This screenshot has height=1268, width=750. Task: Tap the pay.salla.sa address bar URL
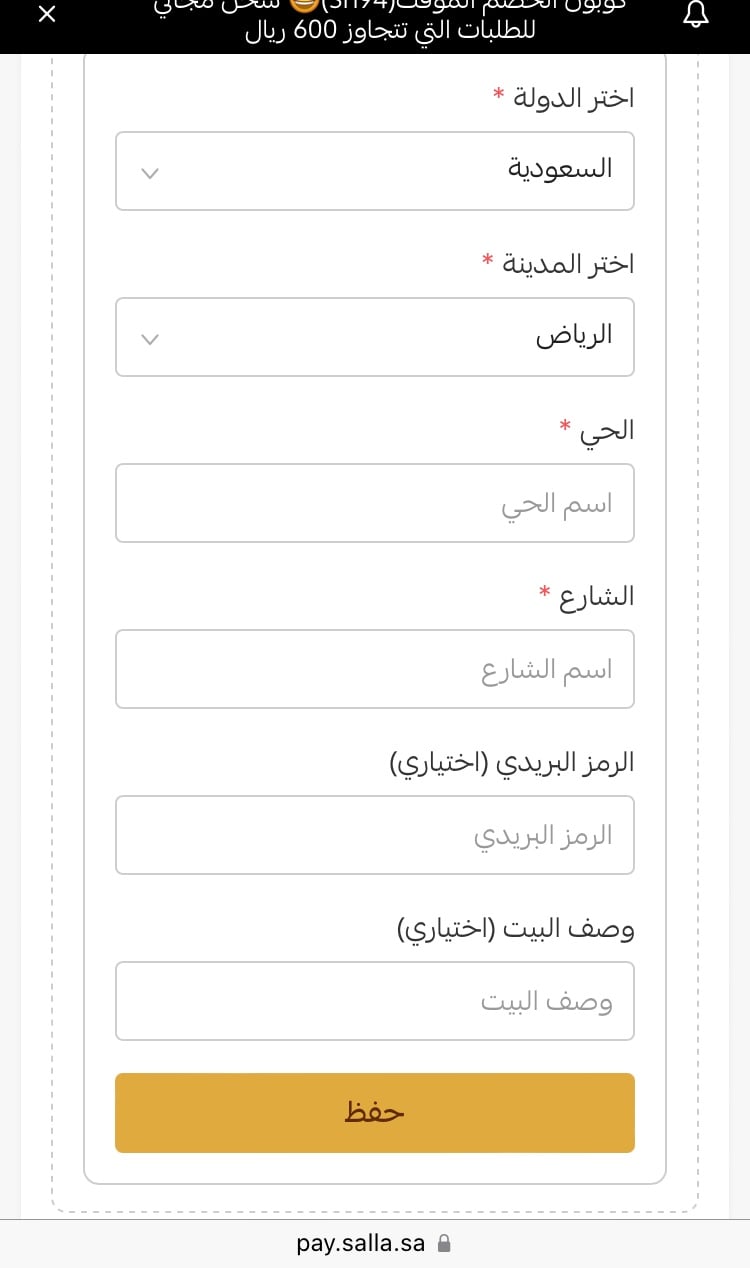click(361, 1244)
